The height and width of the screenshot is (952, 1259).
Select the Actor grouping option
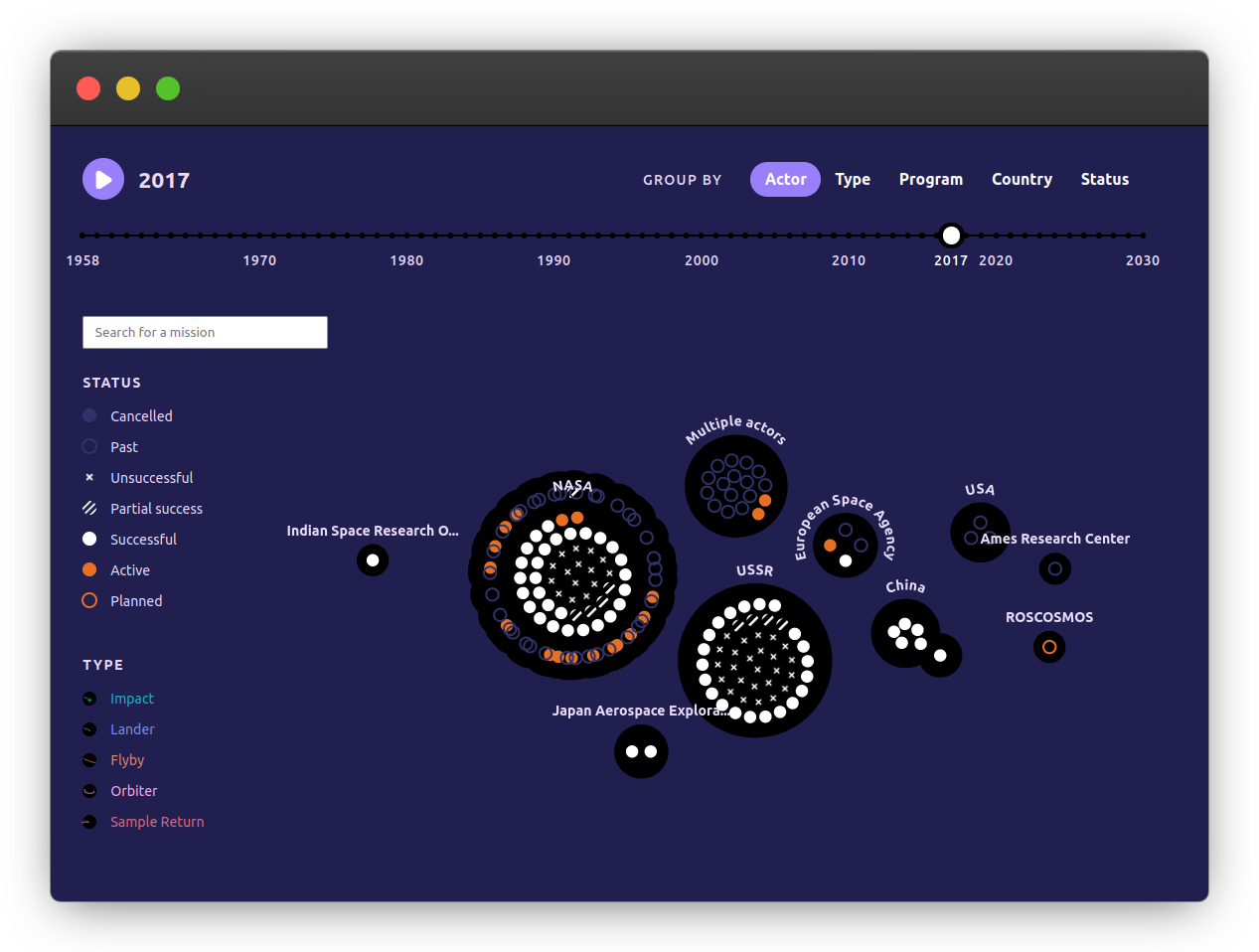[x=785, y=179]
